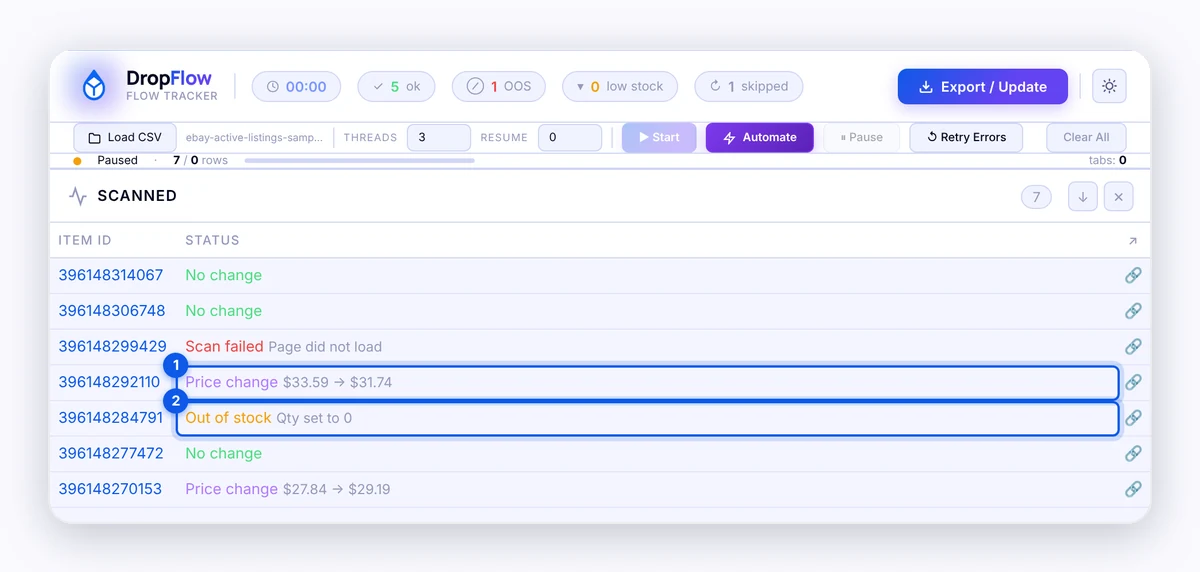Click the 1 skipped counter pill
The image size is (1200, 572).
pos(749,86)
